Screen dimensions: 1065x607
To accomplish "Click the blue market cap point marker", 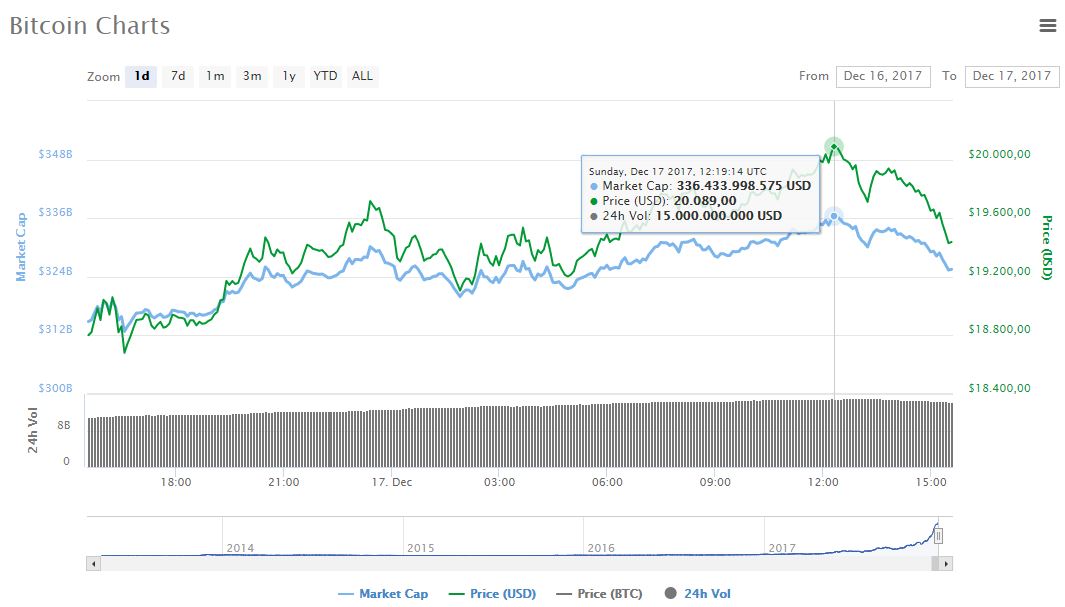I will (x=834, y=216).
